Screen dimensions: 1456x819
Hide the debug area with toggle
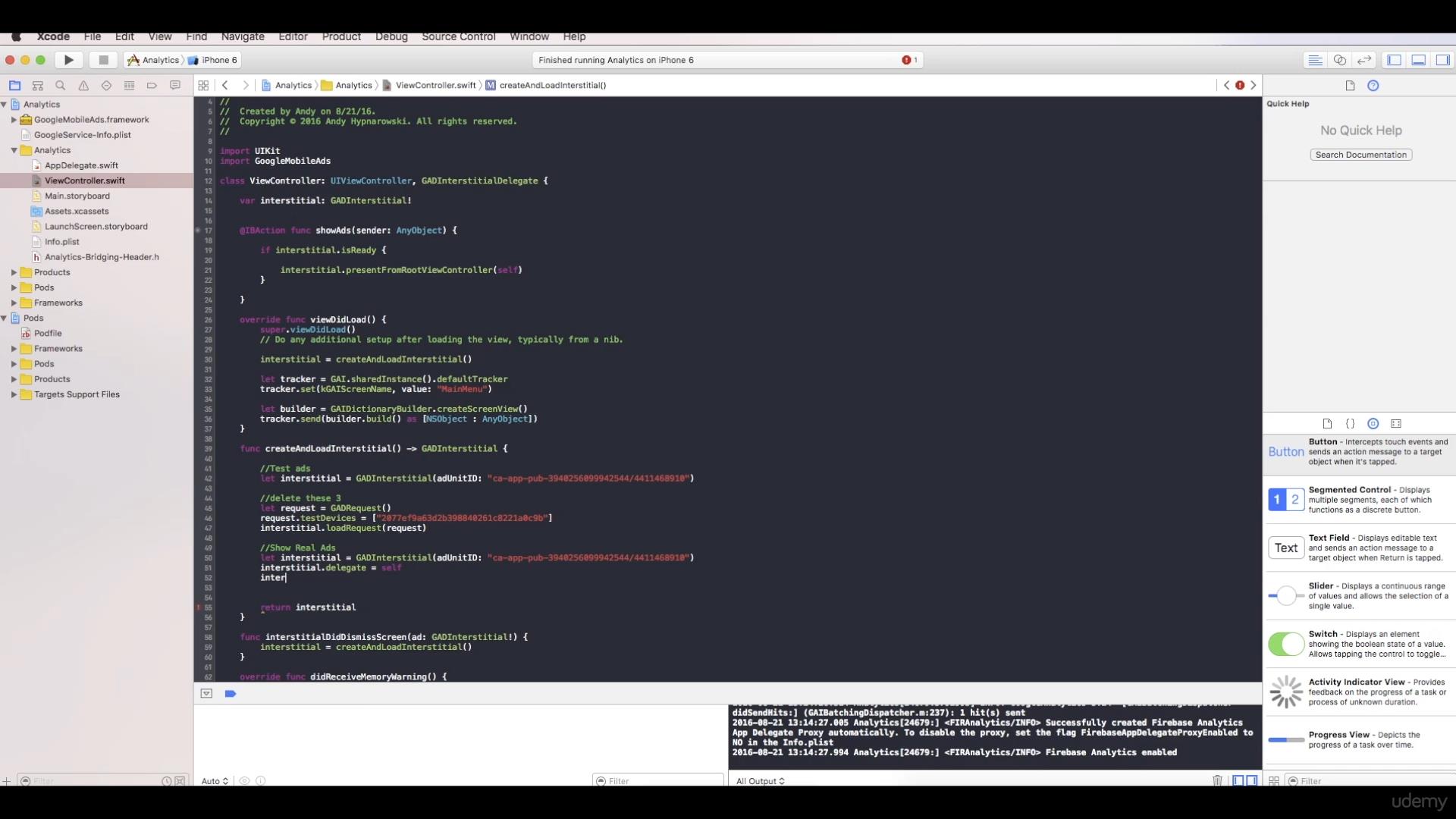[x=206, y=694]
